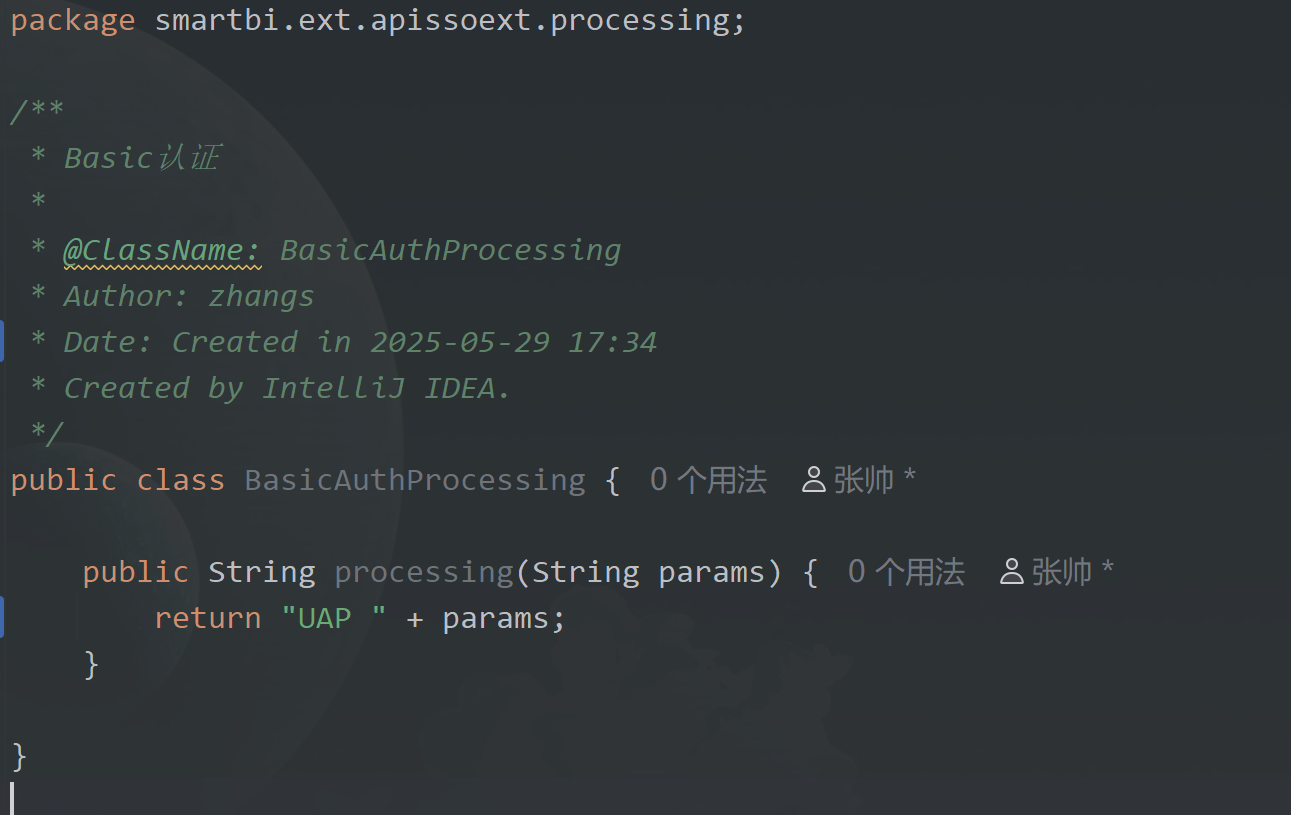The height and width of the screenshot is (815, 1291).
Task: Place caret on the params parameter in the method signature
Action: click(x=710, y=572)
